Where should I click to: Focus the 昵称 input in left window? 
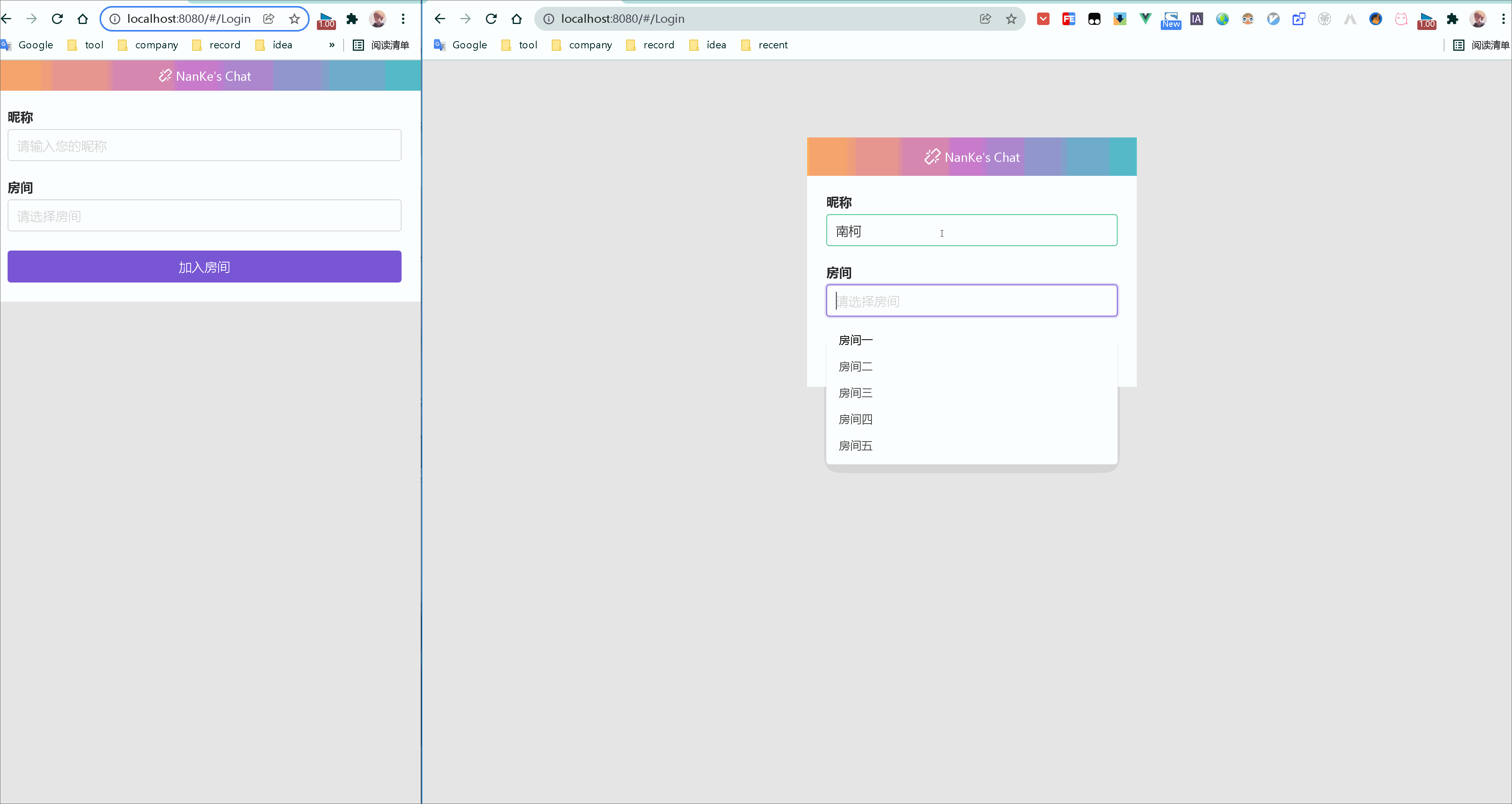(204, 145)
